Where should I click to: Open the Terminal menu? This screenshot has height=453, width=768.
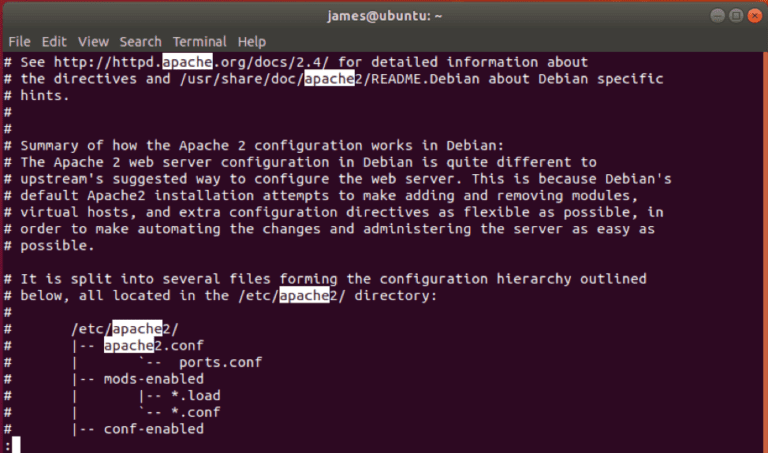(199, 42)
